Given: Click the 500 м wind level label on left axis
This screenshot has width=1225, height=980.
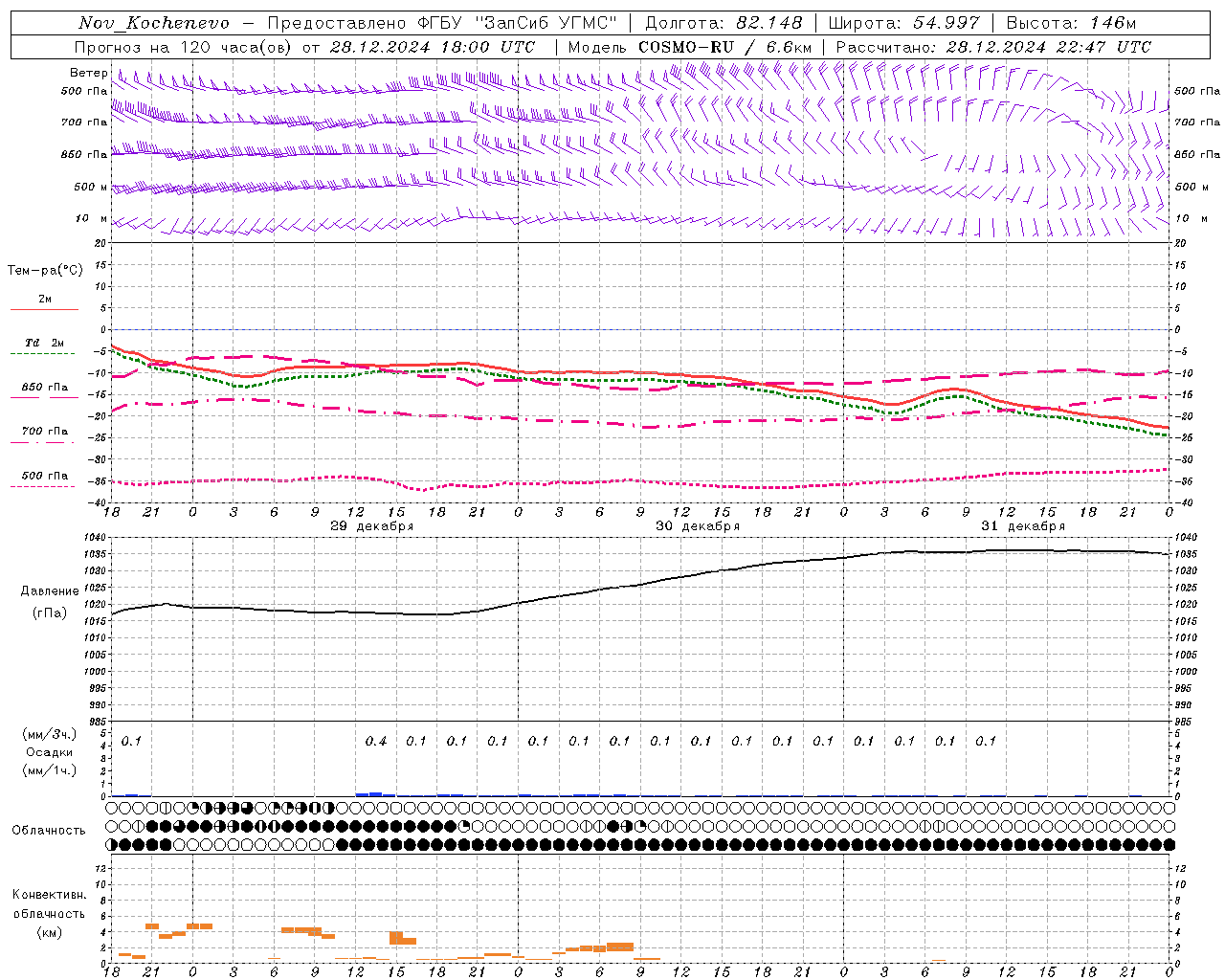Looking at the screenshot, I should 91,188.
